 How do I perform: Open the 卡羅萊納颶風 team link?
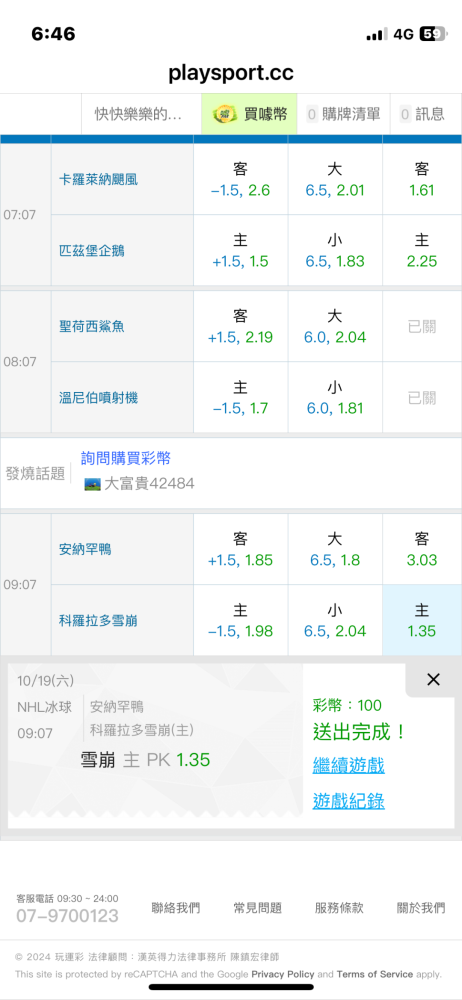[x=98, y=180]
